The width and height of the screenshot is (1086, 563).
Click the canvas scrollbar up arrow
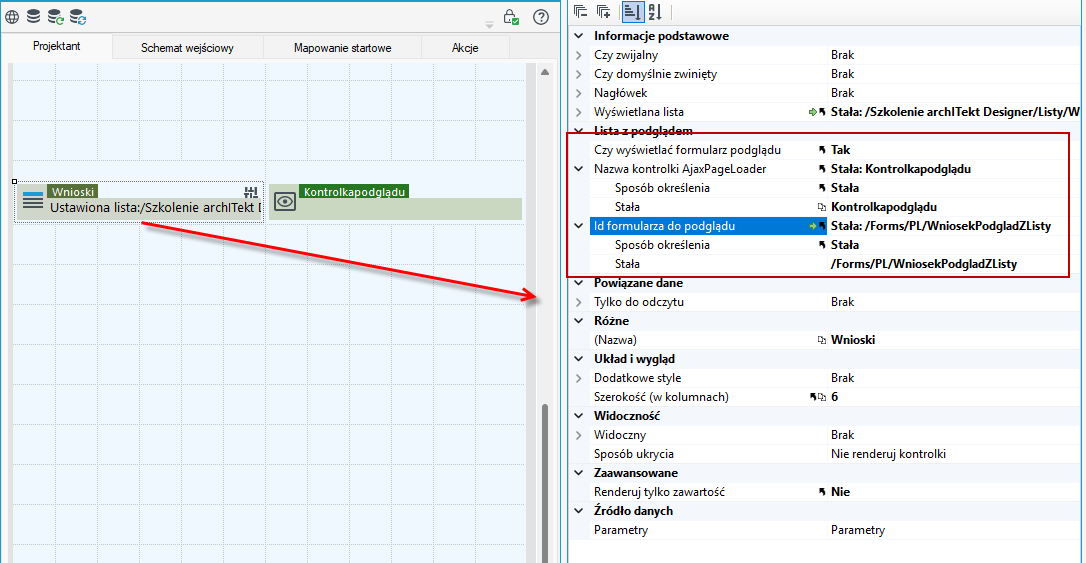click(x=545, y=72)
